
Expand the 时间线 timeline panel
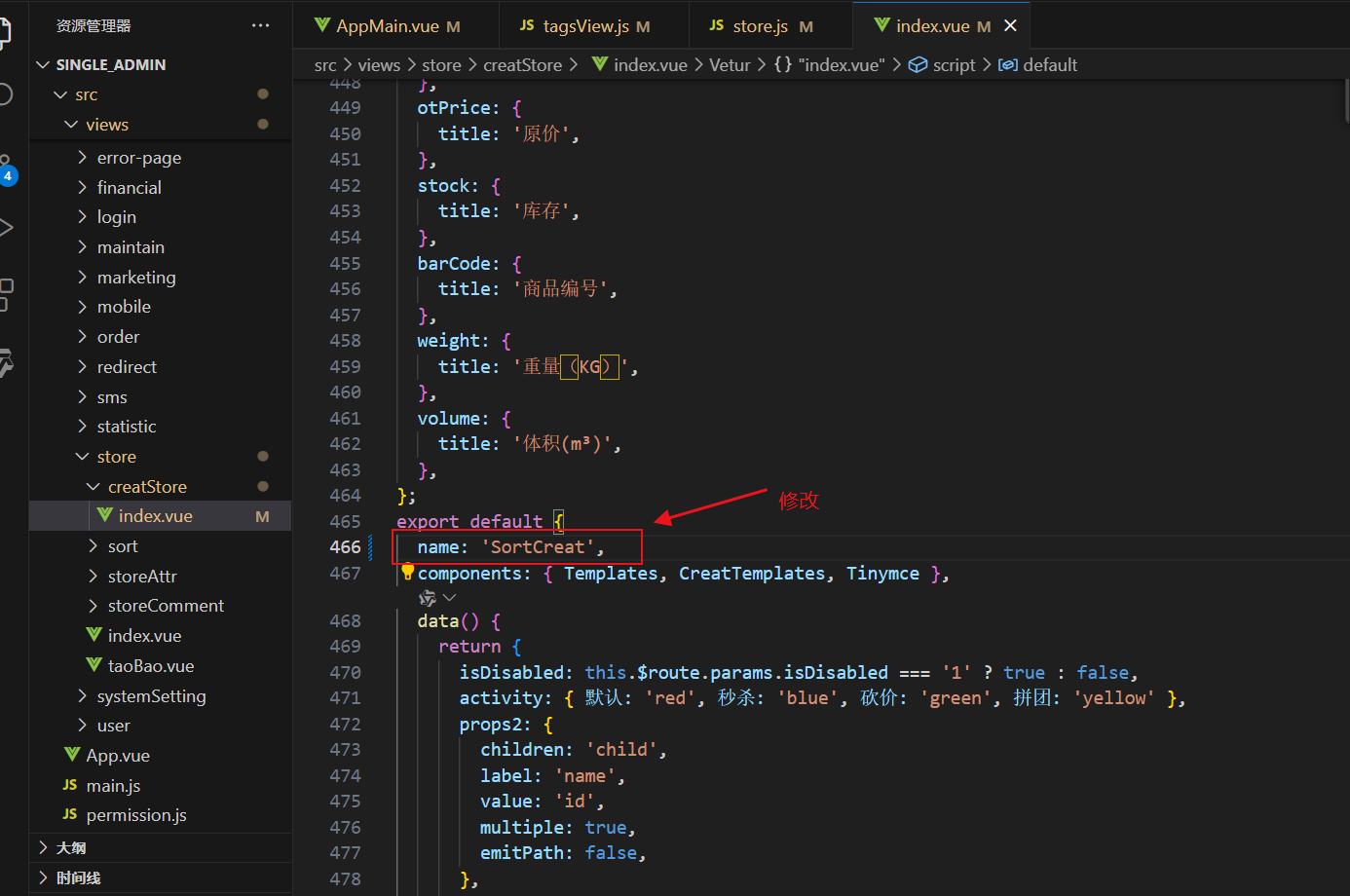(x=161, y=877)
